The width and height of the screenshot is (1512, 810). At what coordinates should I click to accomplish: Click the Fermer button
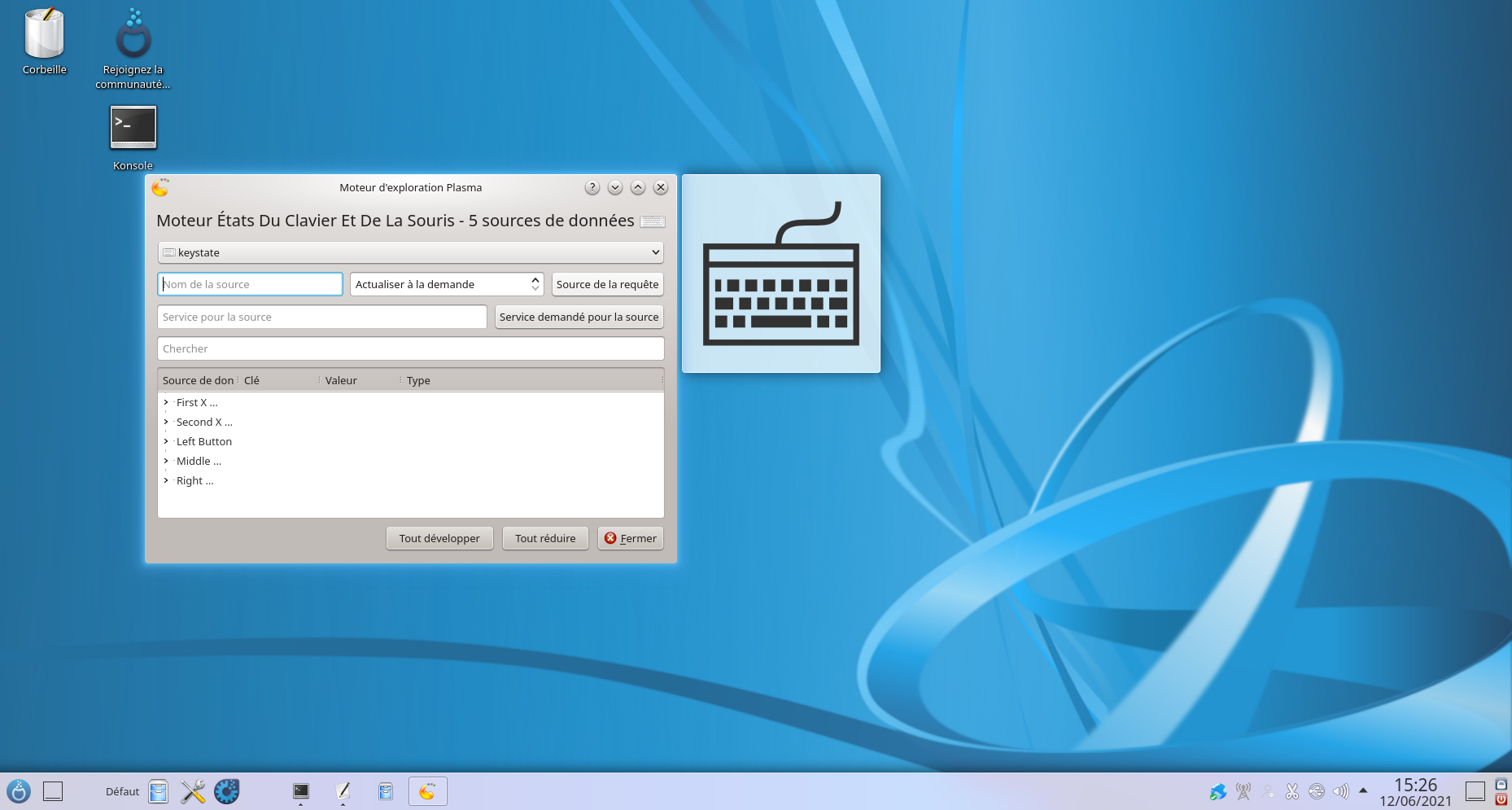[x=631, y=538]
